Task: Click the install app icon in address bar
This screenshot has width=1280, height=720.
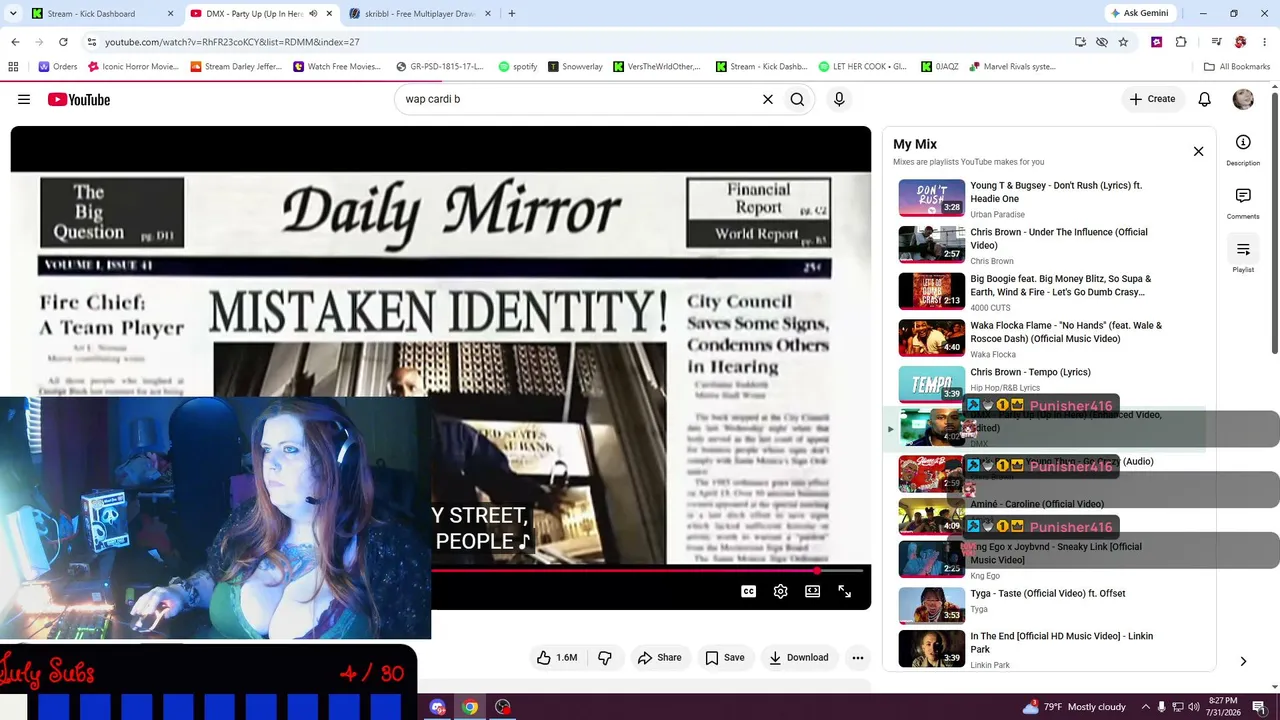Action: [1080, 42]
